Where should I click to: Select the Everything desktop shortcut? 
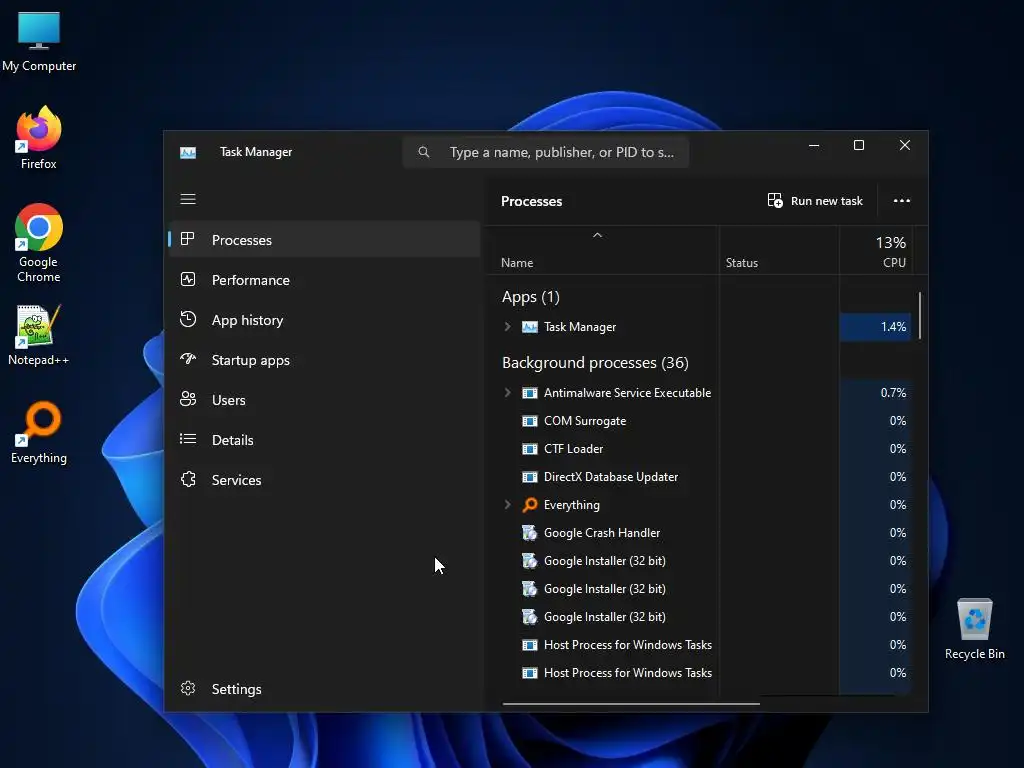coord(39,433)
